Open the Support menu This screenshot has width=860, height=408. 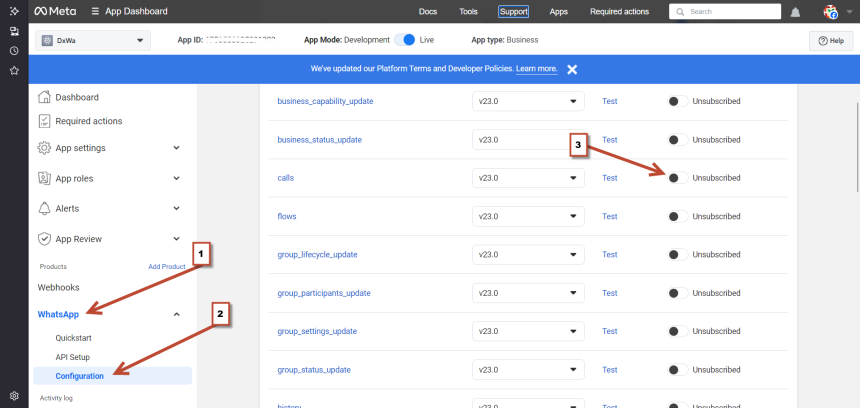coord(513,12)
